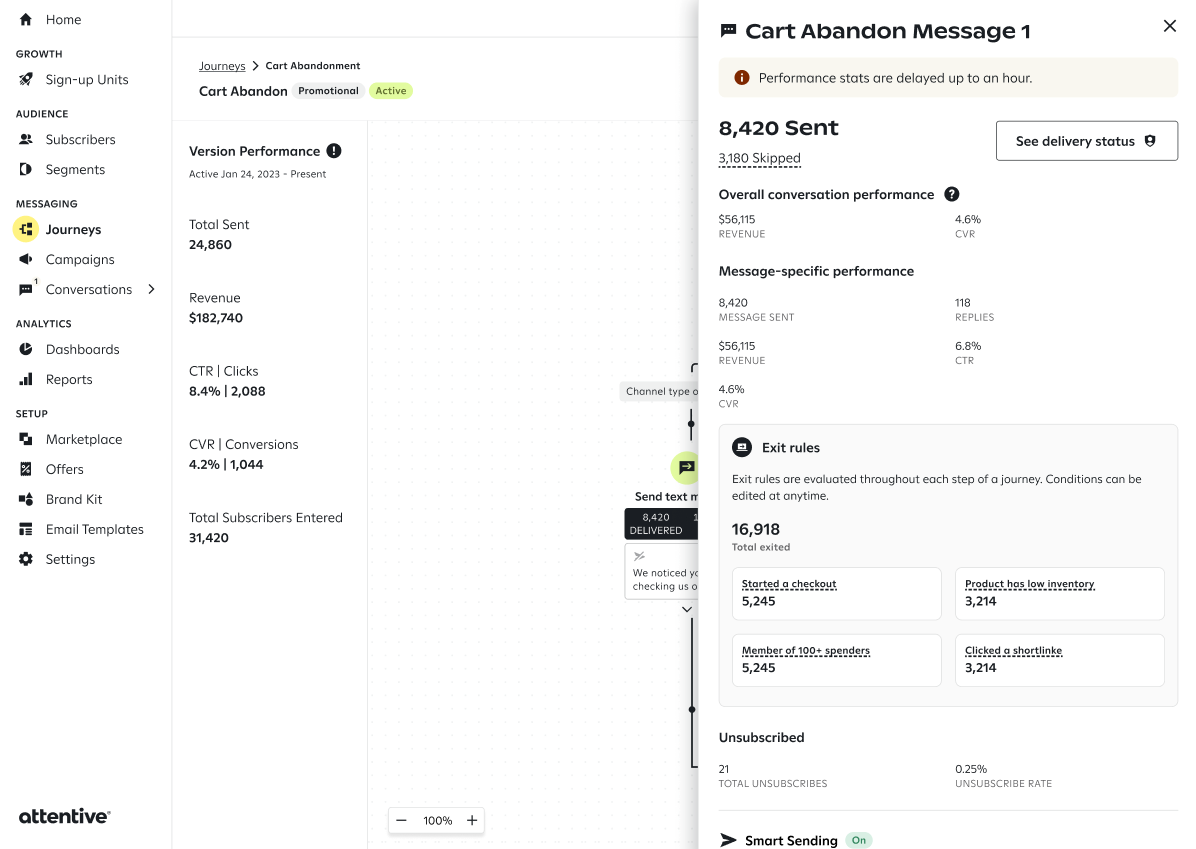The image size is (1196, 849).
Task: Go to Reports in the sidebar
Action: coord(69,379)
